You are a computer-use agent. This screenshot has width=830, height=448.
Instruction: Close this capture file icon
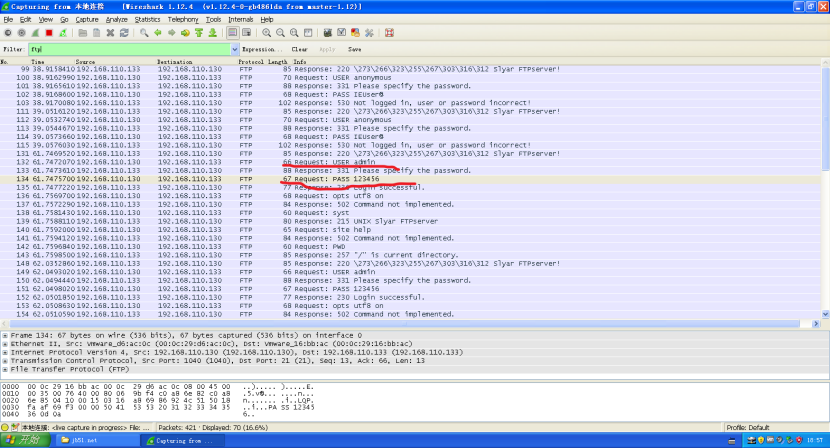tap(110, 33)
